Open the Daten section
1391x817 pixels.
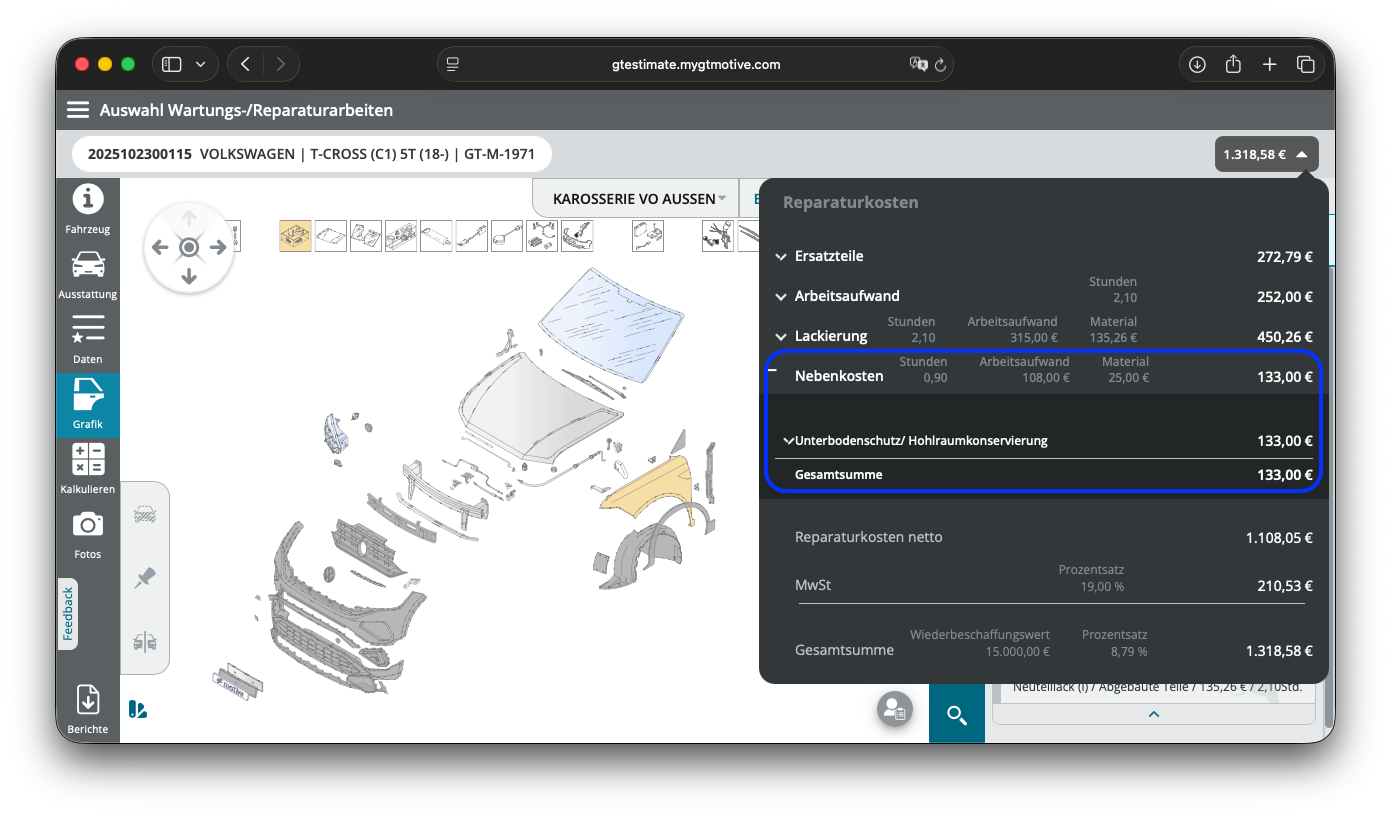tap(88, 340)
